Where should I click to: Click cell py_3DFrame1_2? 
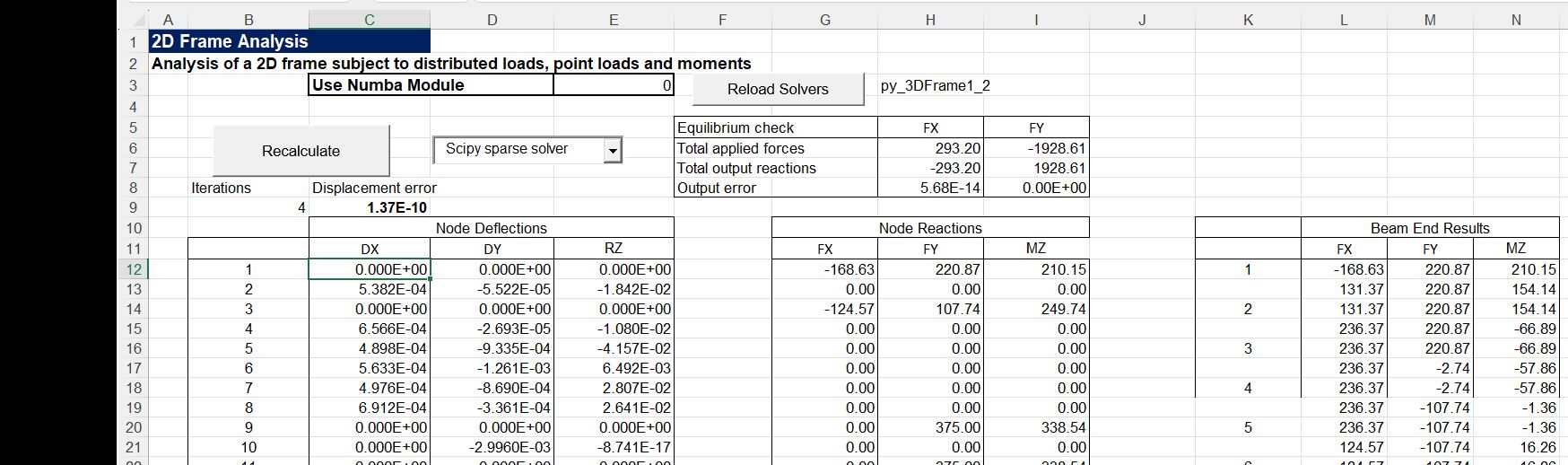[x=936, y=86]
